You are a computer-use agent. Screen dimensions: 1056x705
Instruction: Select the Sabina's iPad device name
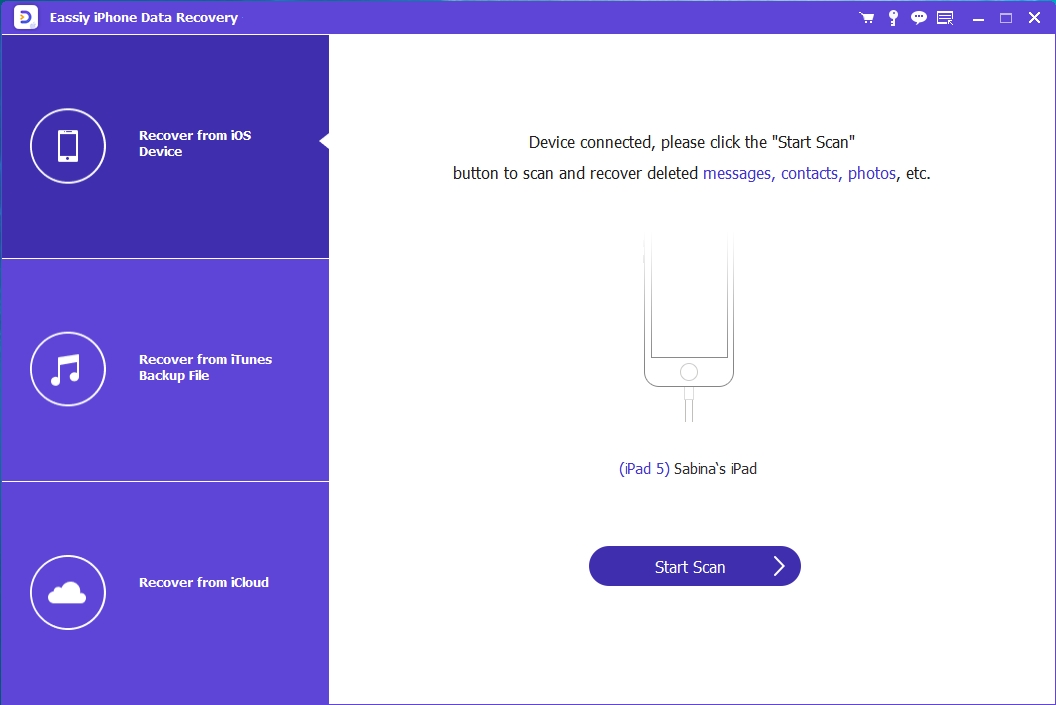[715, 468]
